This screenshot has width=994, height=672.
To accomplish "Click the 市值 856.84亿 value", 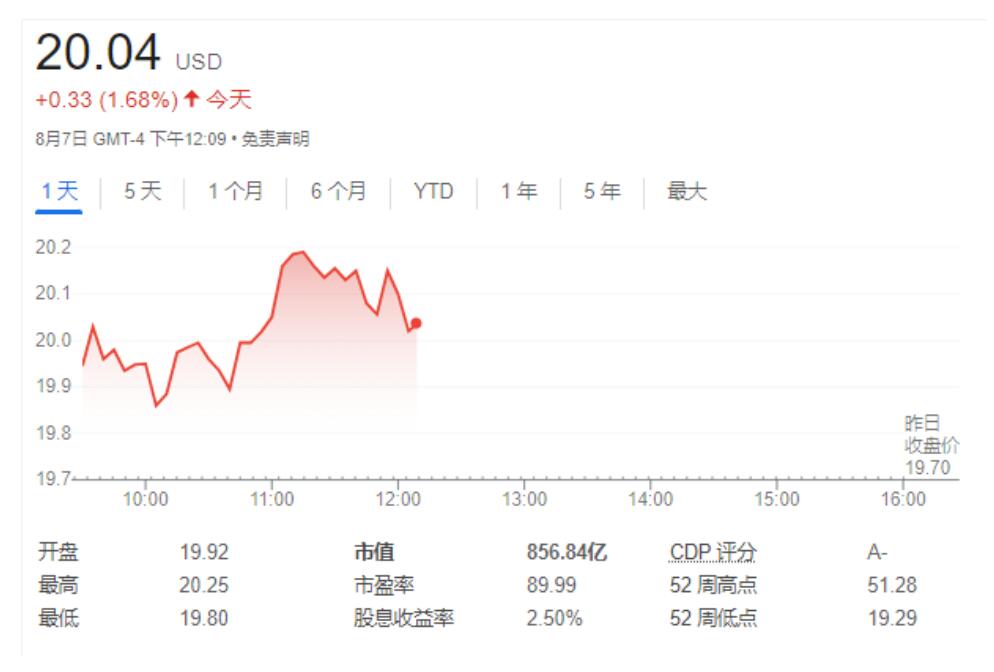I will (567, 552).
